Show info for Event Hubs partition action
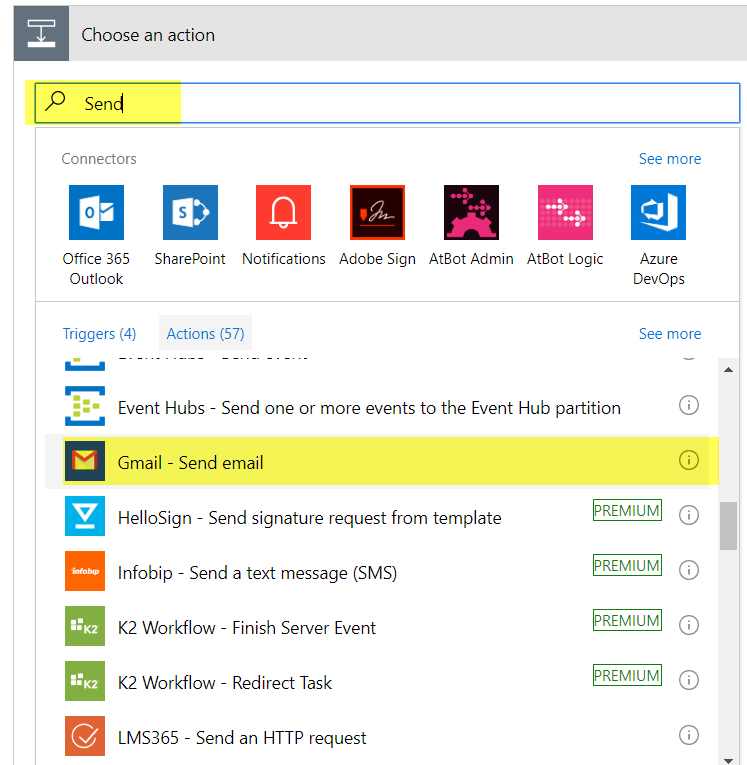This screenshot has height=765, width=747. pyautogui.click(x=689, y=405)
